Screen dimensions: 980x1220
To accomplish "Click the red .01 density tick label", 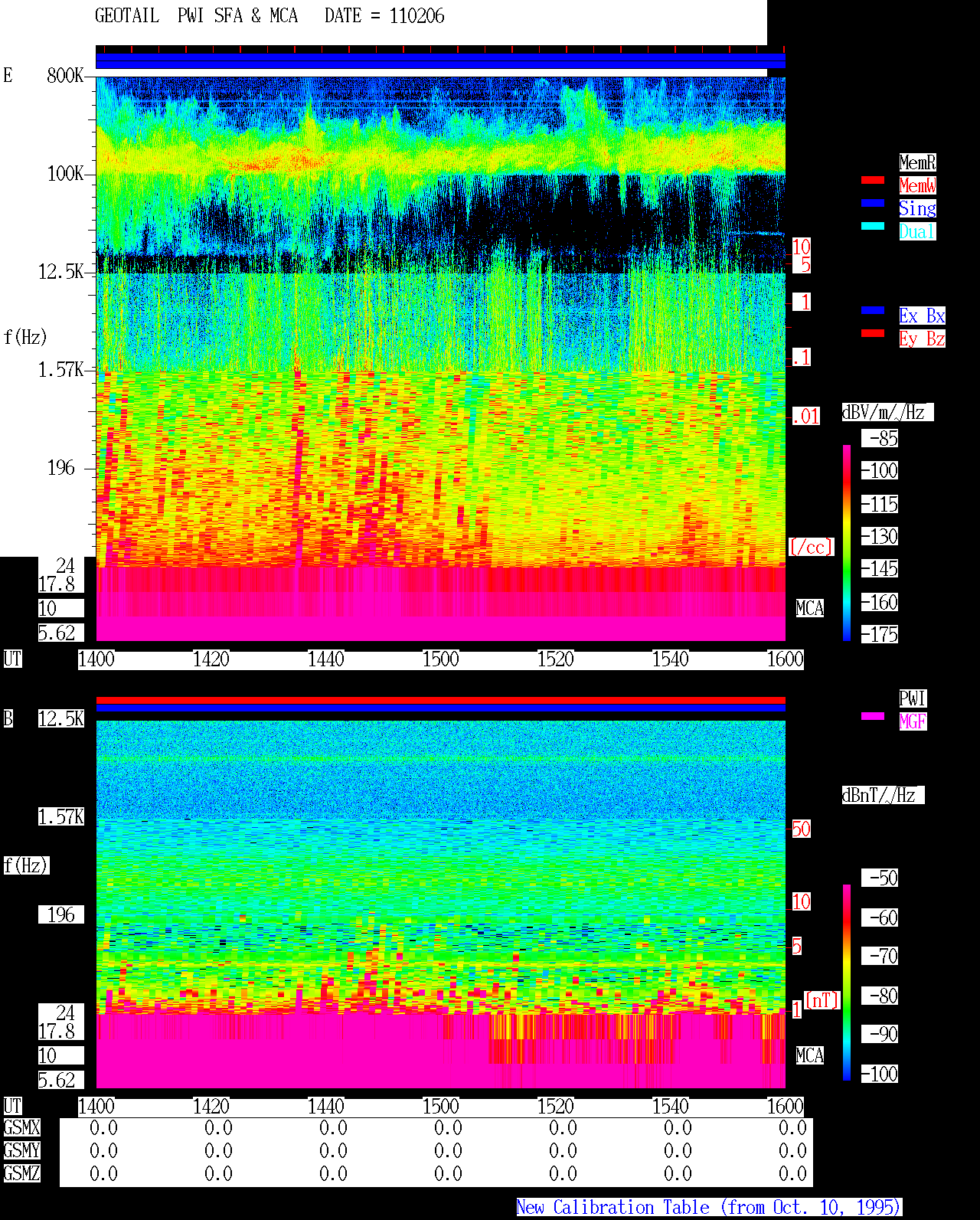I will coord(806,416).
